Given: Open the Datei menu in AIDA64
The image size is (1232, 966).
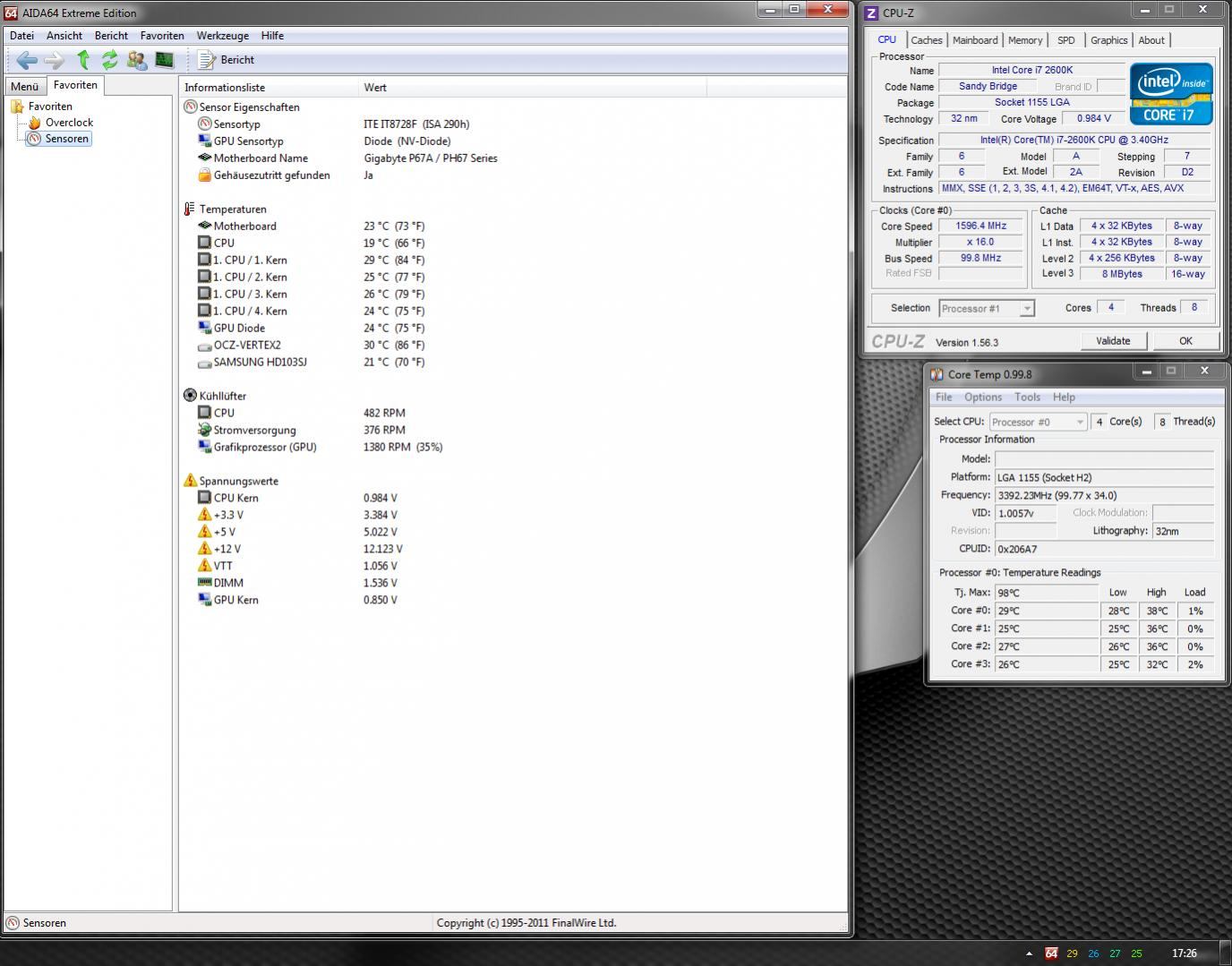Looking at the screenshot, I should point(21,36).
